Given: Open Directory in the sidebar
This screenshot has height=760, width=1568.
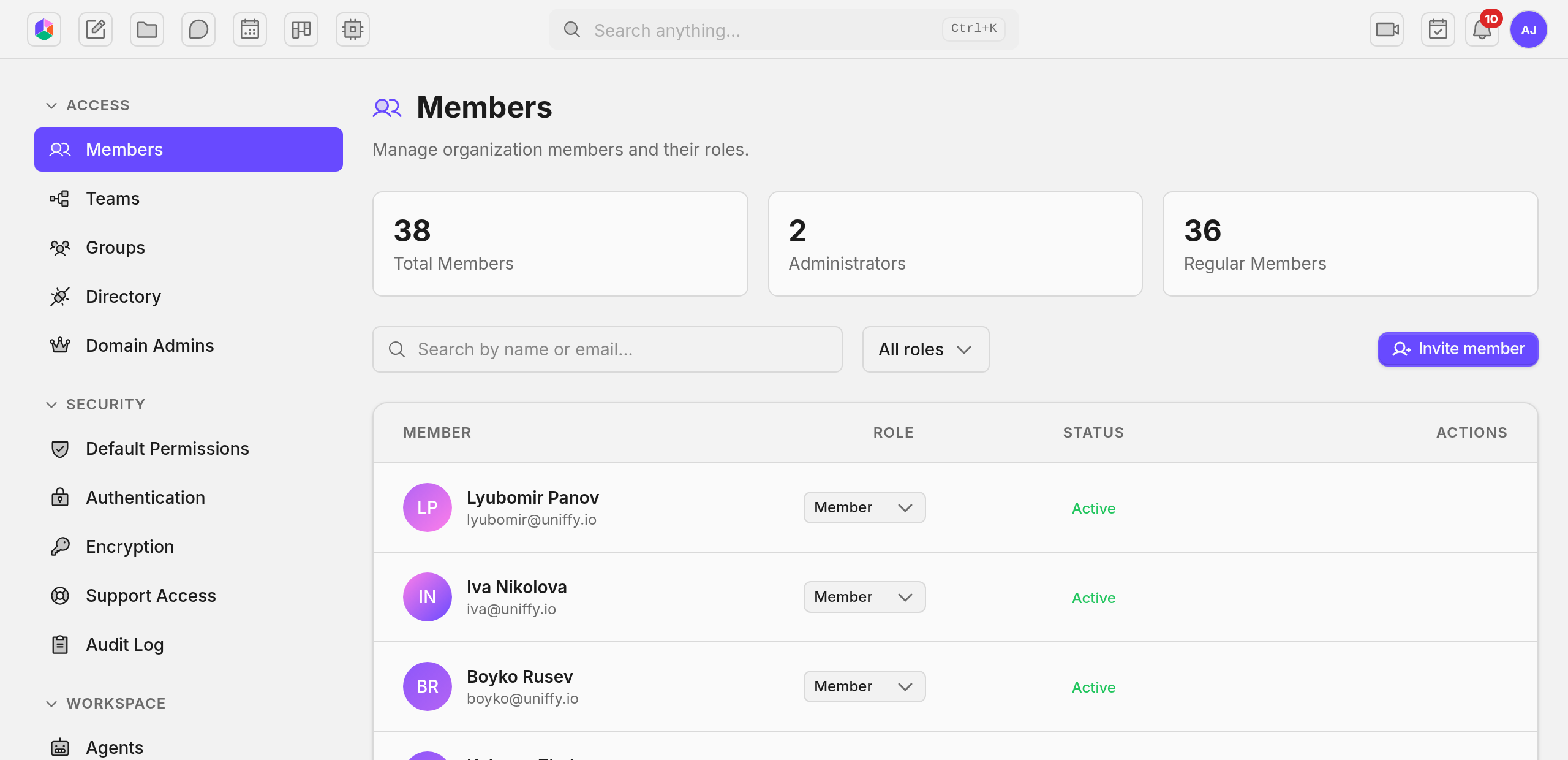Looking at the screenshot, I should tap(189, 297).
